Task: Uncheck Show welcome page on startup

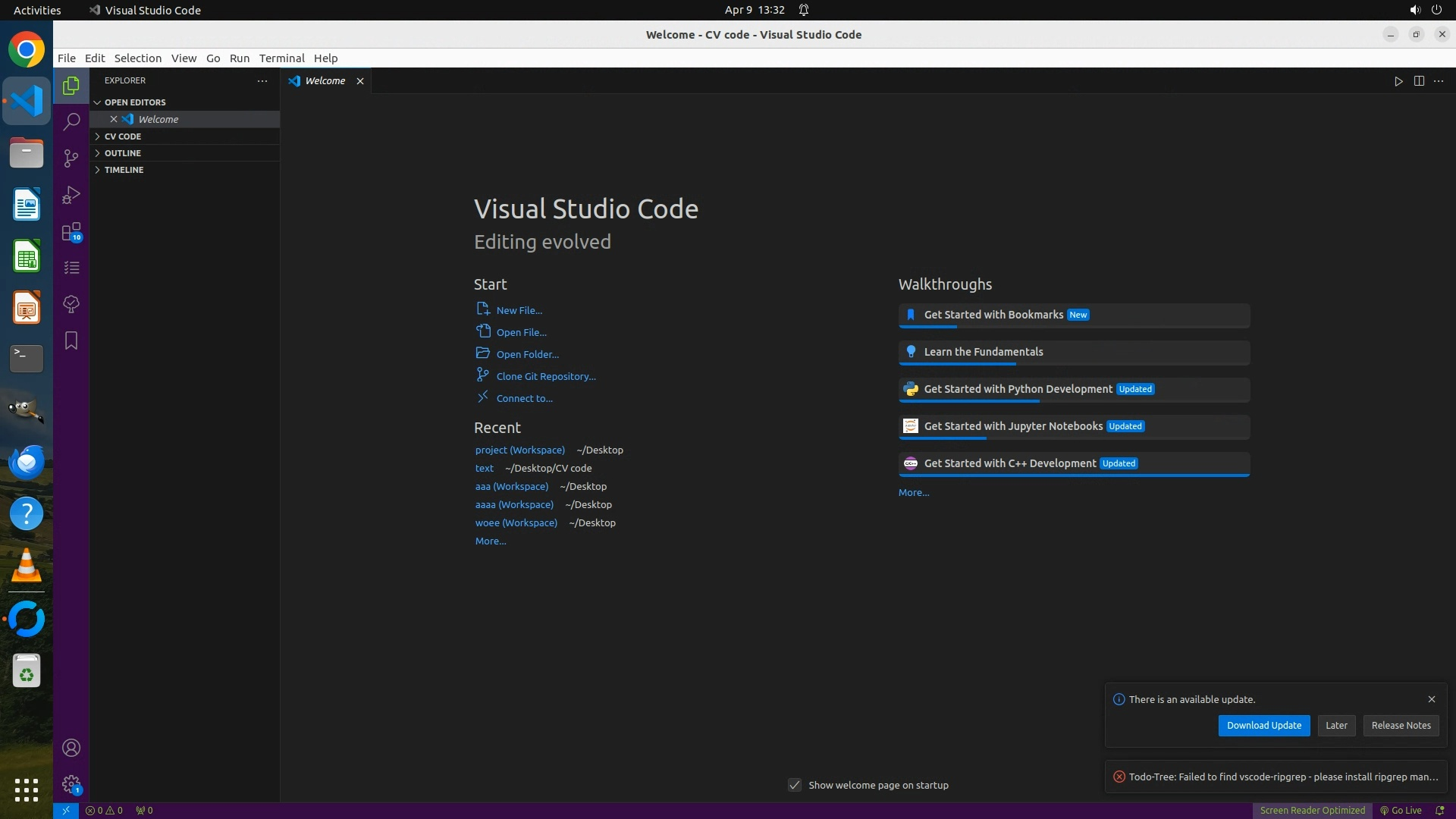Action: (795, 785)
